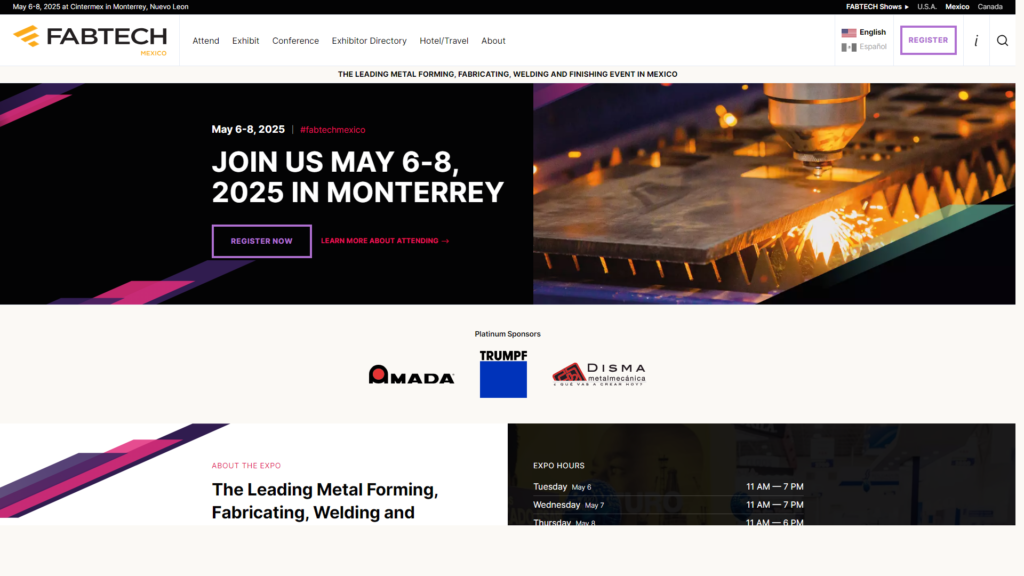This screenshot has height=576, width=1024.
Task: Click the Mexico flag icon
Action: click(848, 47)
